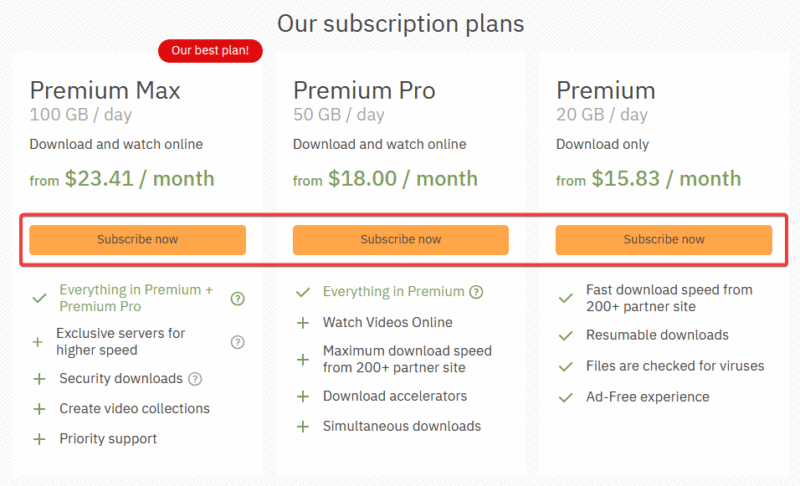
Task: Click help icon after Everything in Premium
Action: tap(476, 292)
